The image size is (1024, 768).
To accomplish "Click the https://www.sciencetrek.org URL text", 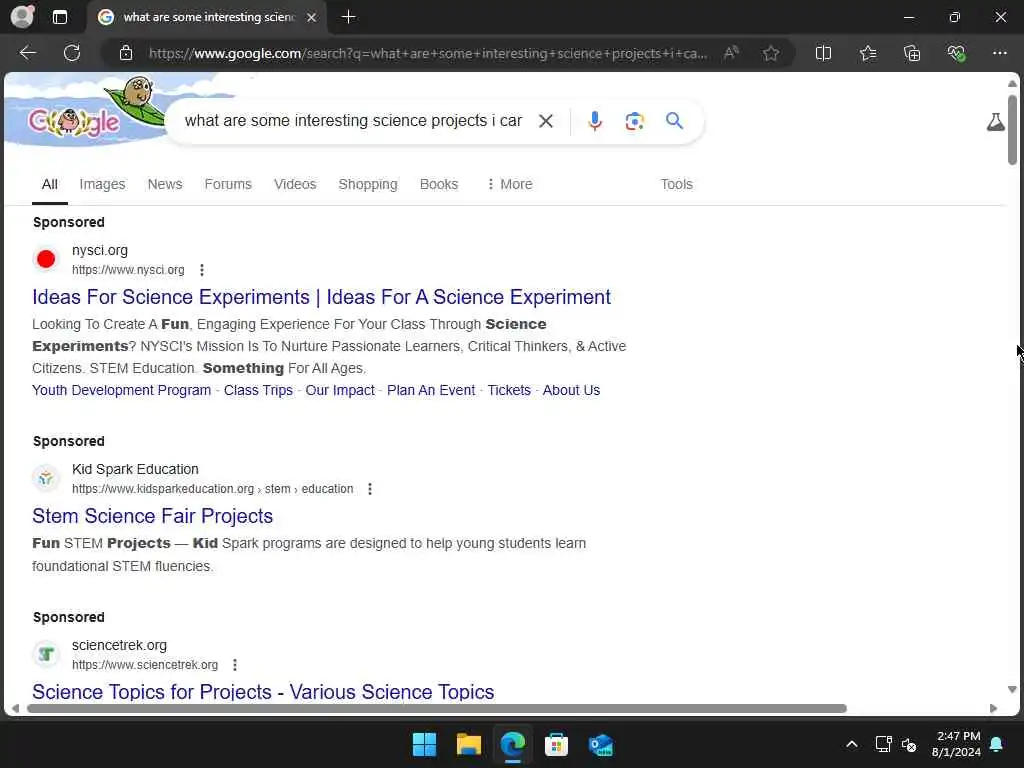I will click(x=145, y=665).
